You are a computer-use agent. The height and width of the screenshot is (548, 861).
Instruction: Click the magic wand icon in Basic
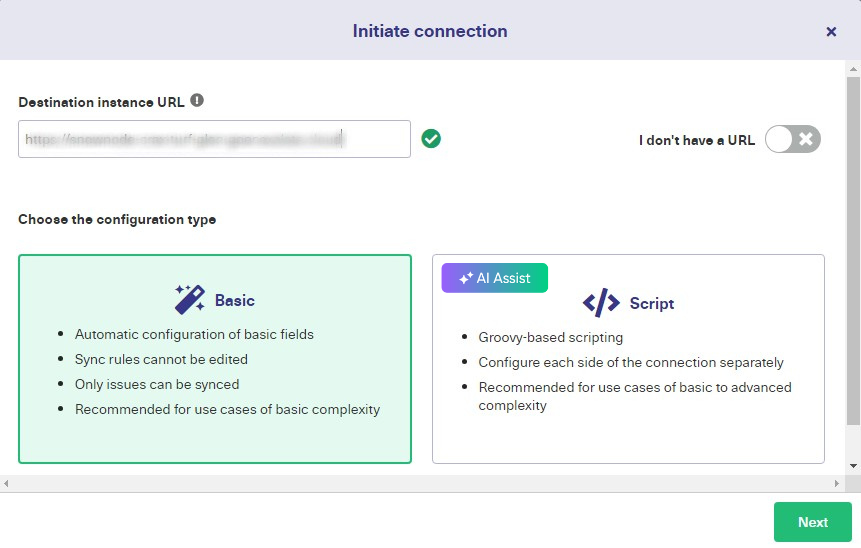click(189, 299)
